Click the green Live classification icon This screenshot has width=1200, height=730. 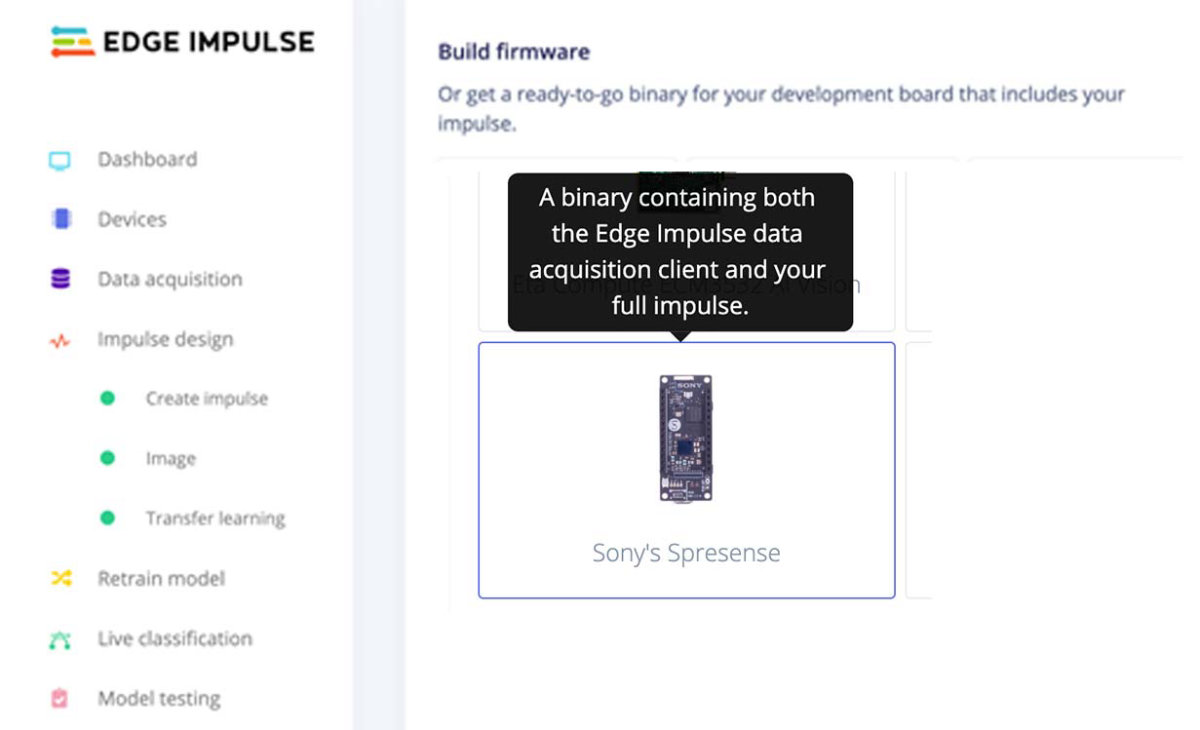(60, 639)
